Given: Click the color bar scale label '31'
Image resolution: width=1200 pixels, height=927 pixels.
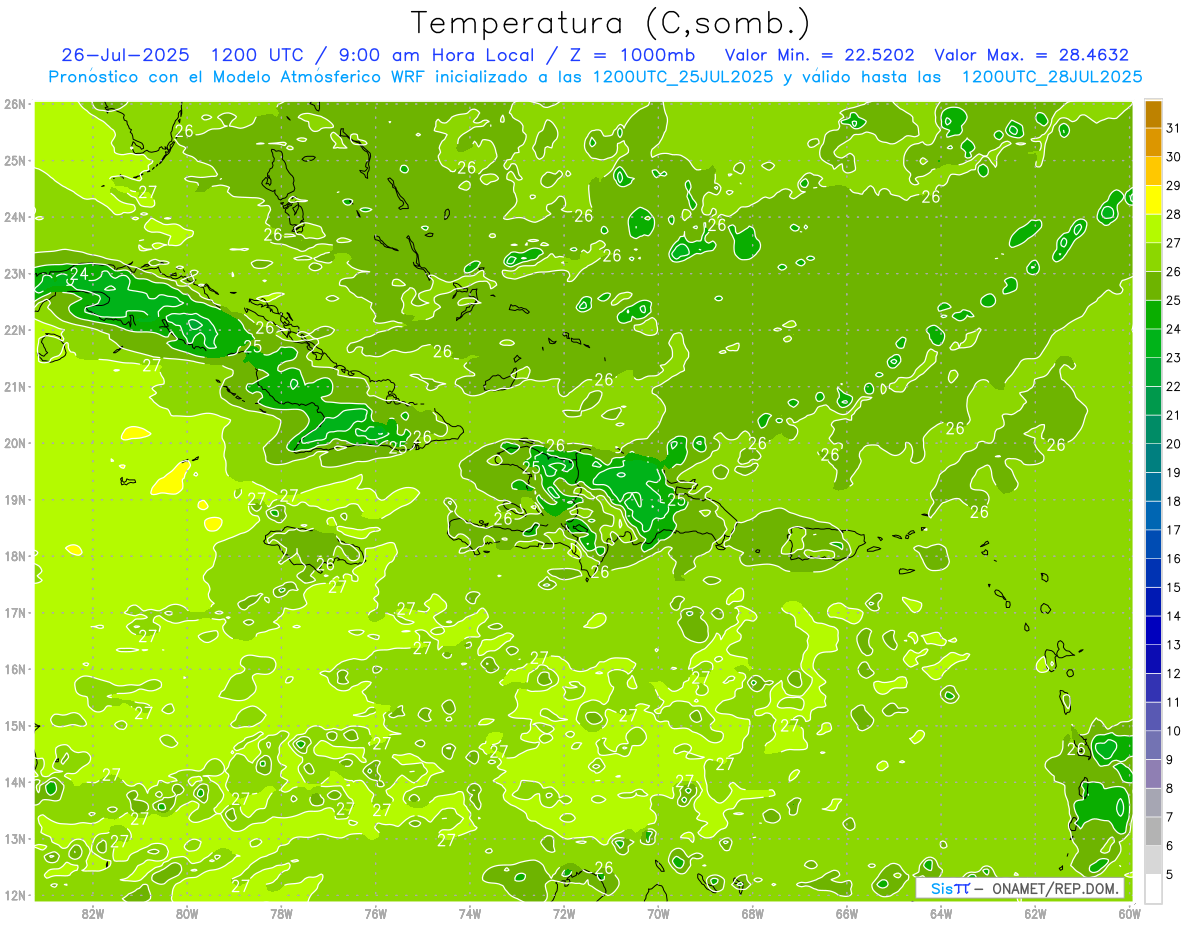Looking at the screenshot, I should 1174,128.
